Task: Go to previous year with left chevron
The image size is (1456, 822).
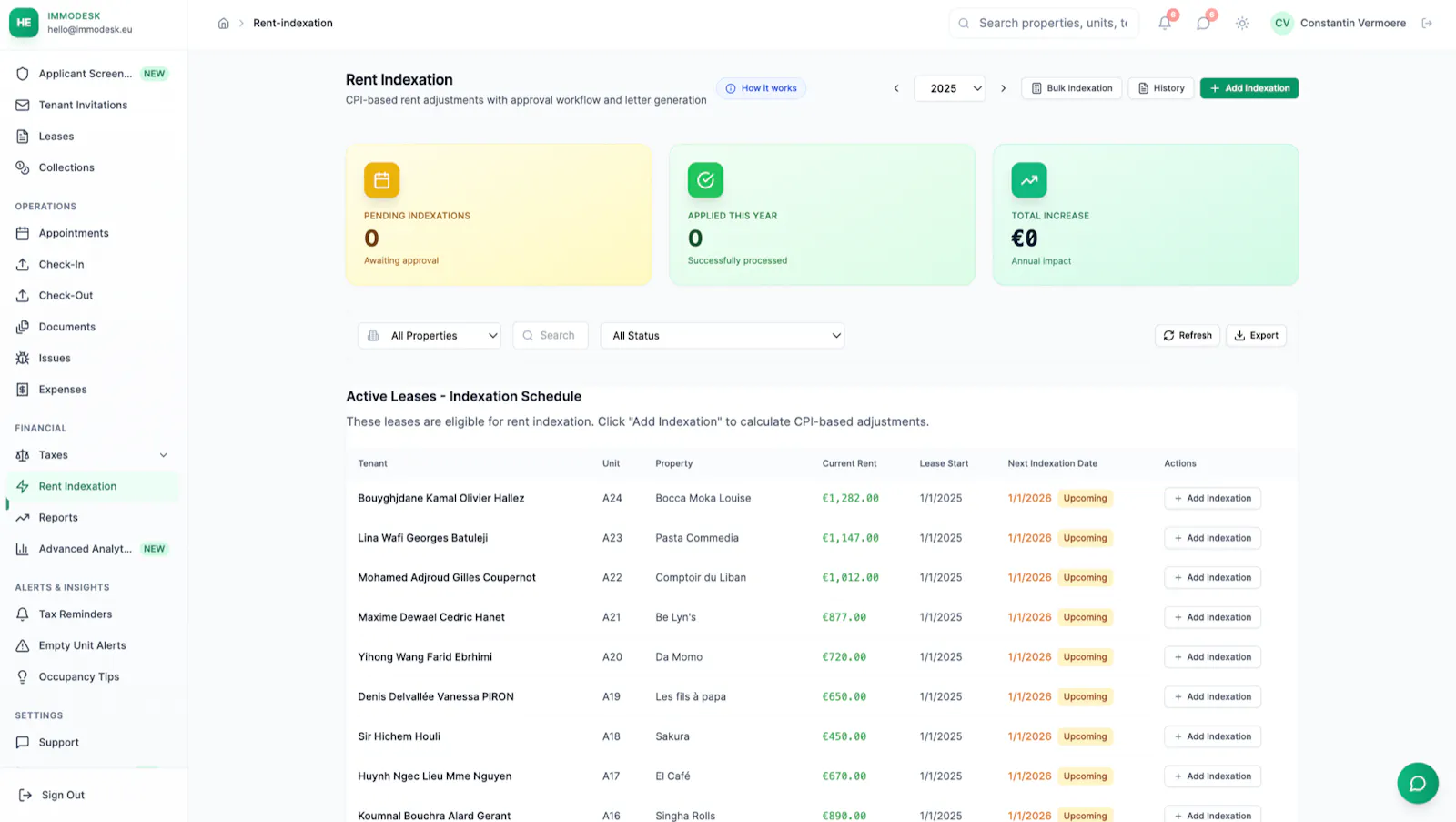Action: pyautogui.click(x=896, y=88)
